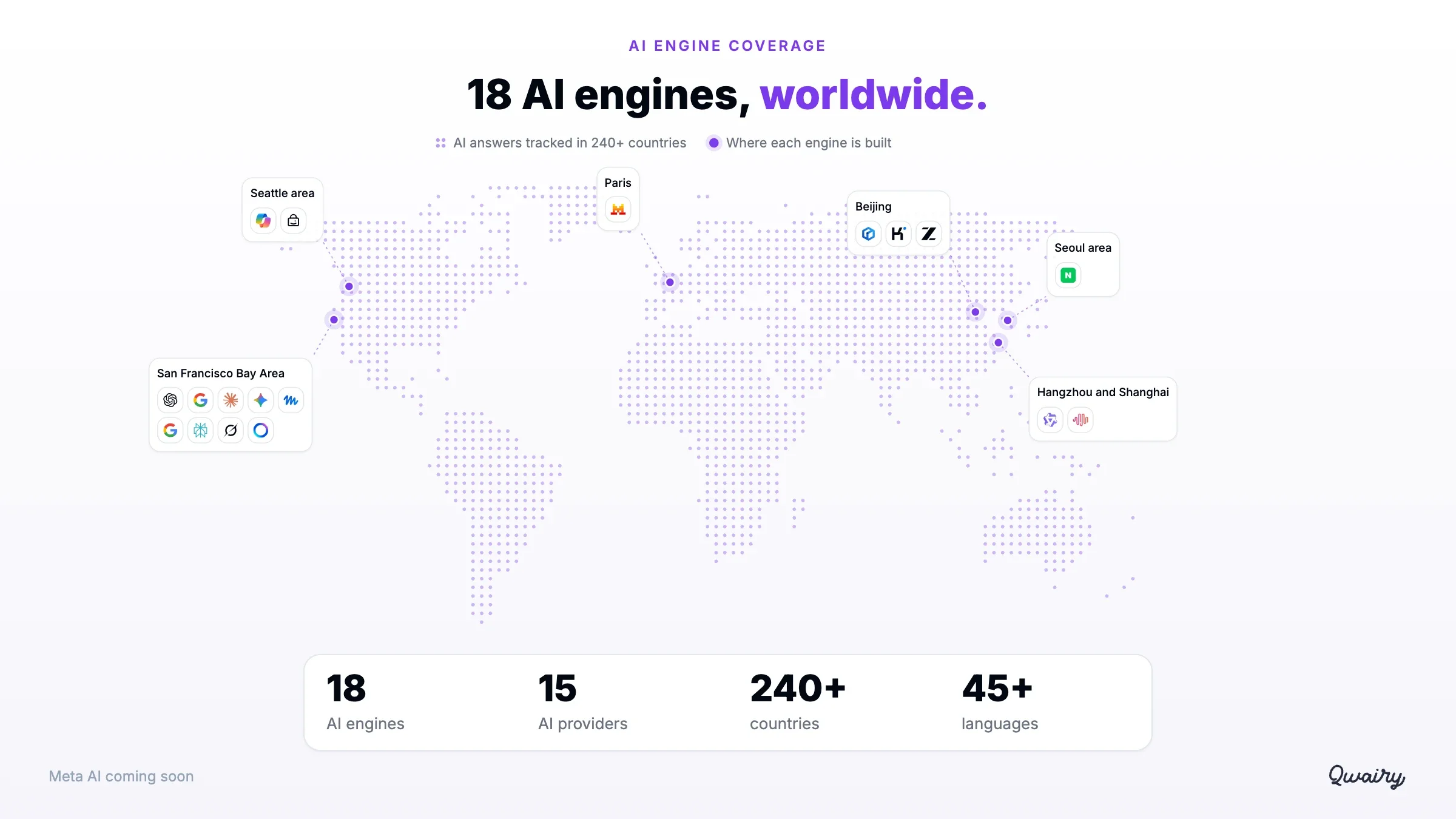Click the 'AI ENGINE COVERAGE' heading
Screen dimensions: 1456x819
[727, 46]
